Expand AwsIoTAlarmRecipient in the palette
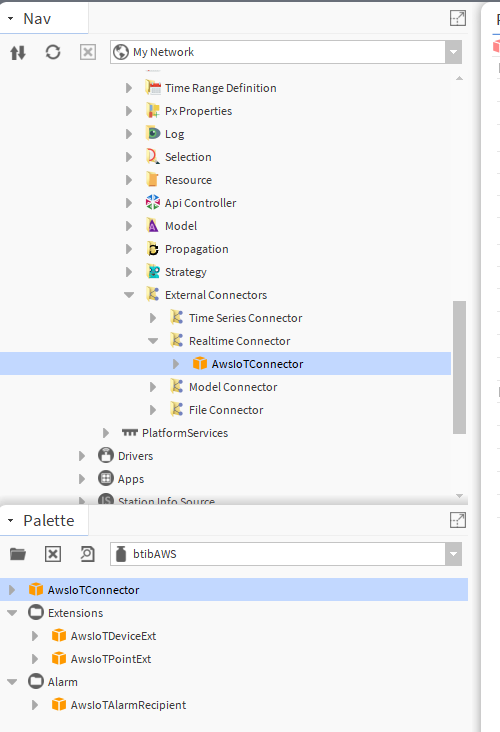 (35, 705)
